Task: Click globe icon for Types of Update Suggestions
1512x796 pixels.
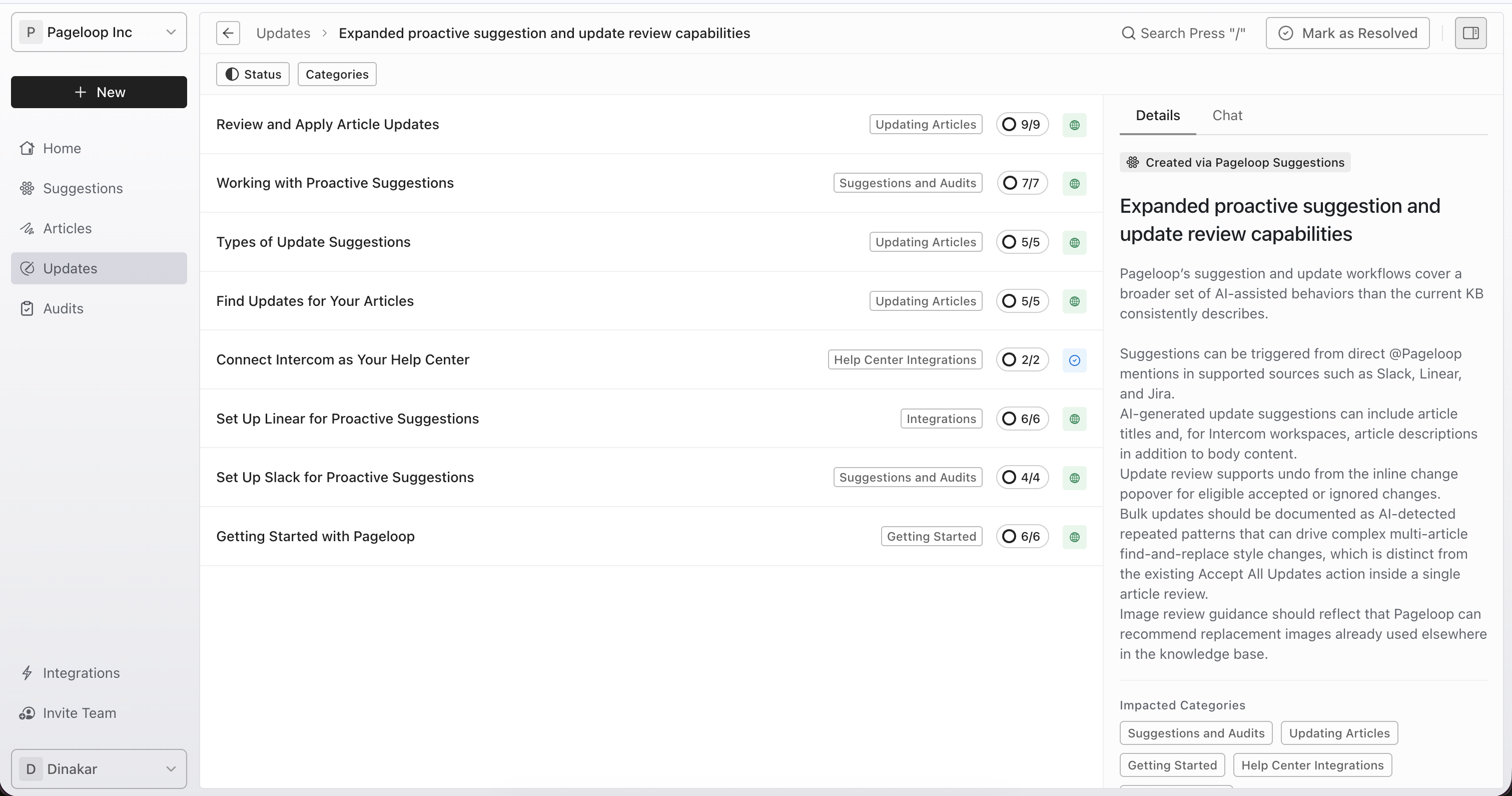Action: pyautogui.click(x=1074, y=242)
